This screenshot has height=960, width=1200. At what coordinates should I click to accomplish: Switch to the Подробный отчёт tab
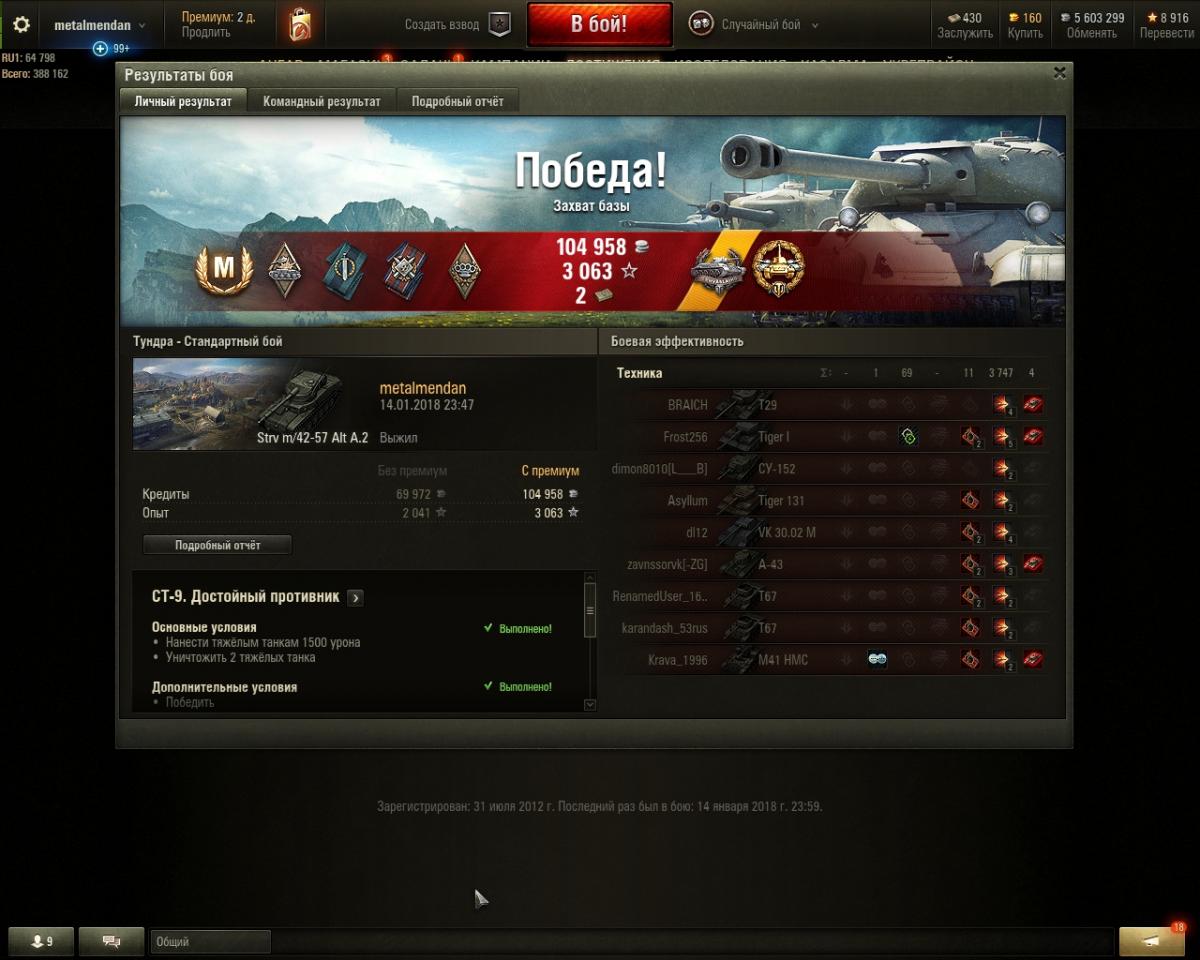(458, 101)
